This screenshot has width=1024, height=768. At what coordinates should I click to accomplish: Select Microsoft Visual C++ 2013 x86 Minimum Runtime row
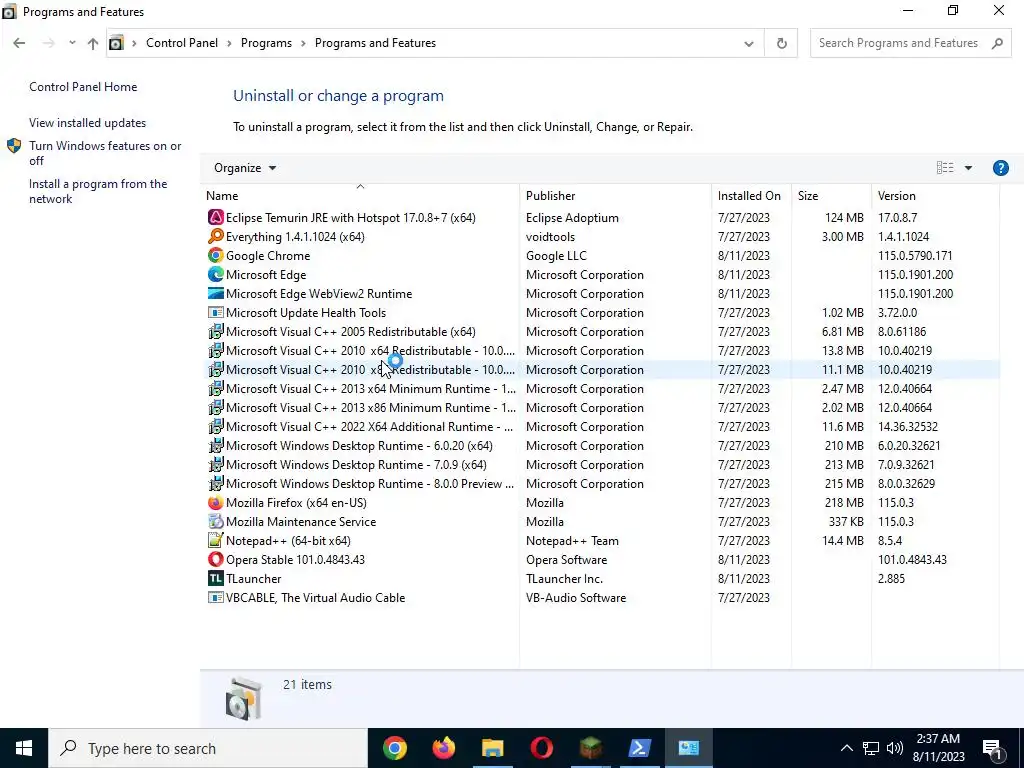[x=601, y=408]
